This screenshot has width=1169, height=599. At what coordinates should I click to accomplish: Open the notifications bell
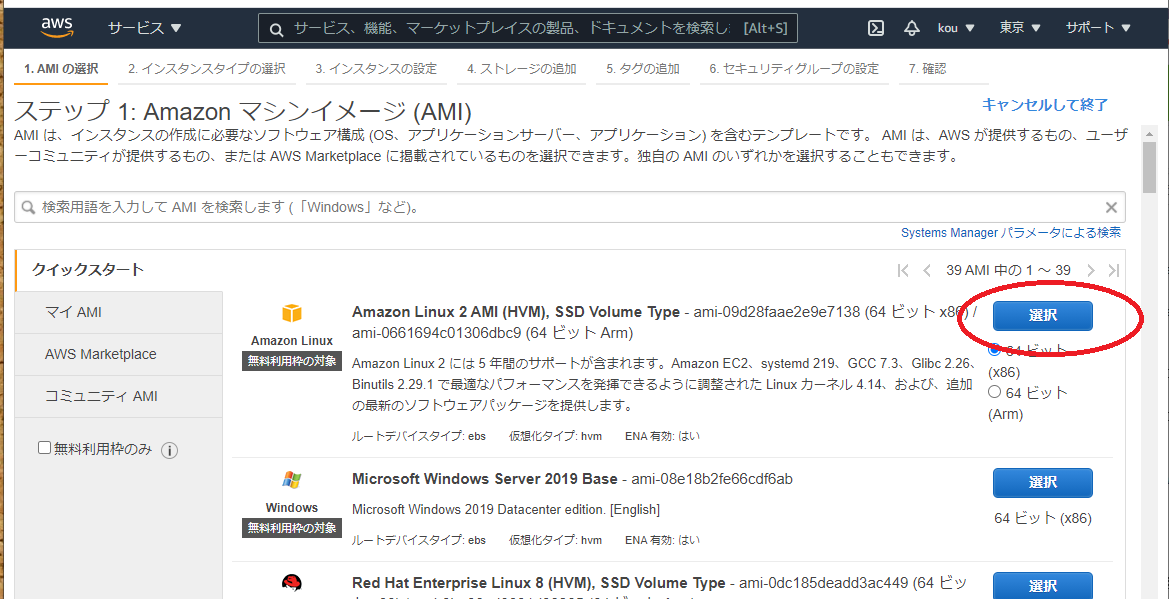(x=911, y=28)
